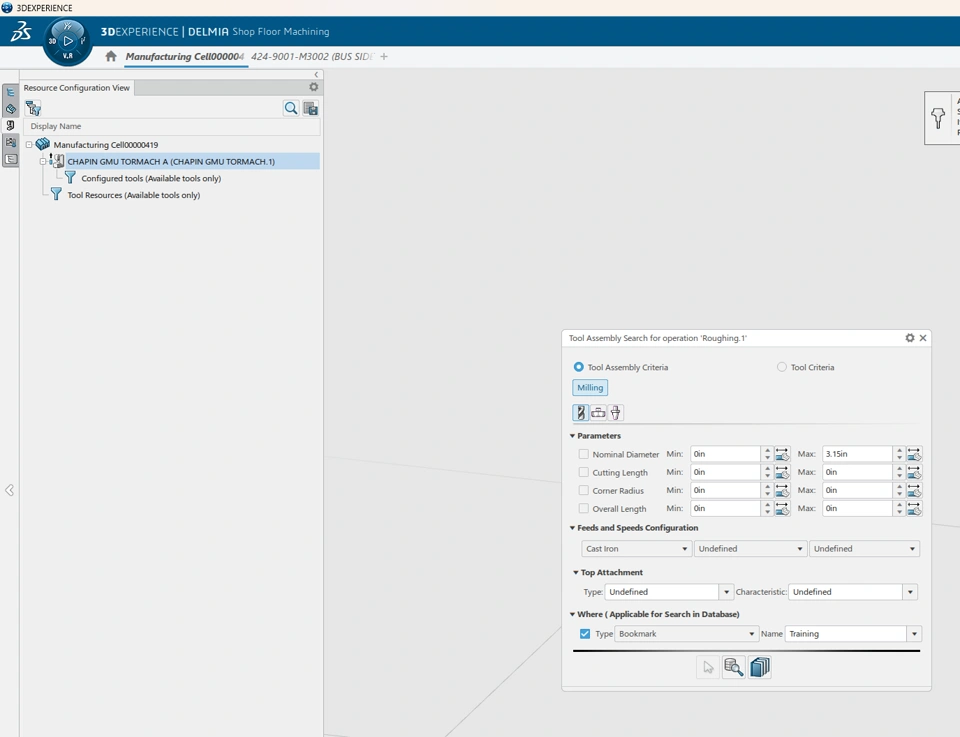The height and width of the screenshot is (737, 960).
Task: Collapse left panel with chevron arrow
Action: coord(317,75)
